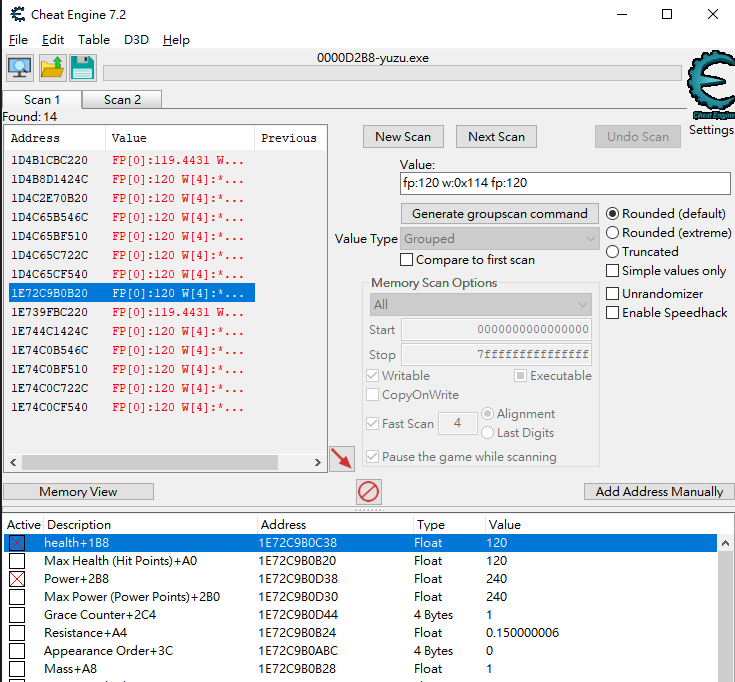Switch to the Scan 2 tab

coord(122,100)
